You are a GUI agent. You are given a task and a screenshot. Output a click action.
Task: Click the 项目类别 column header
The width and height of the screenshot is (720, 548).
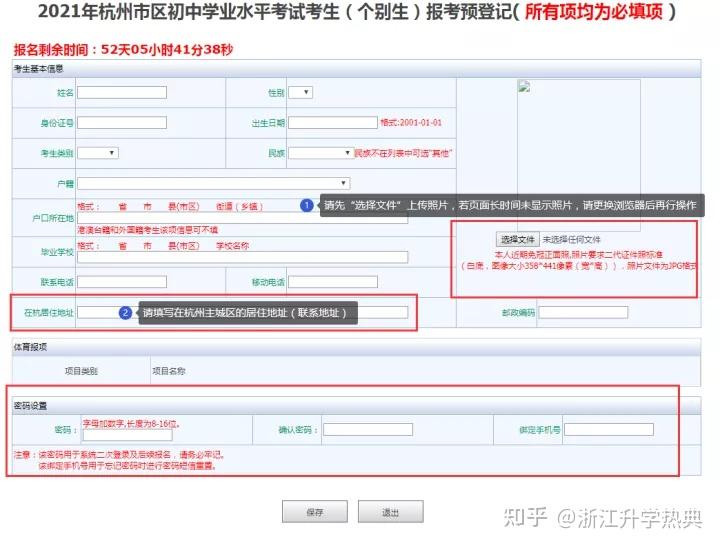pyautogui.click(x=81, y=371)
